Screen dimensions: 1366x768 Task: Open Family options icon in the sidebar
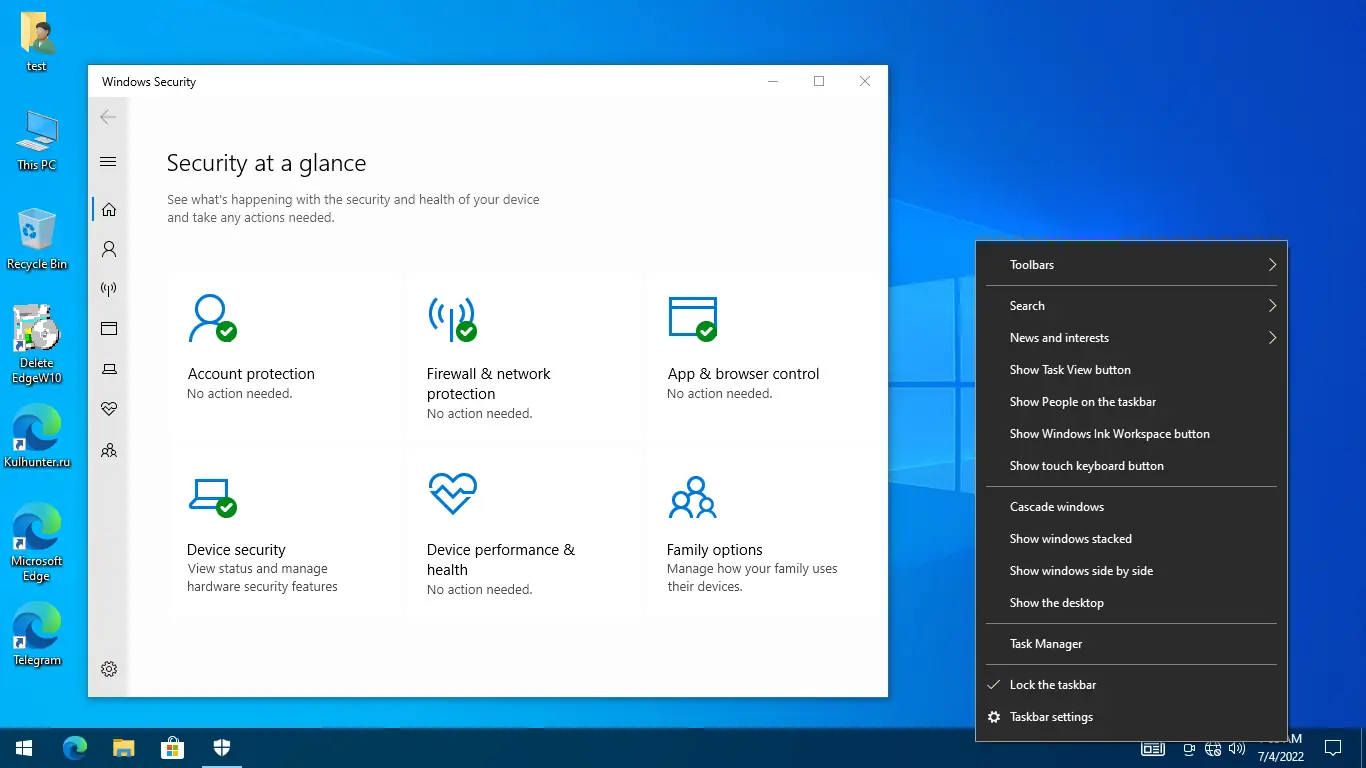109,450
